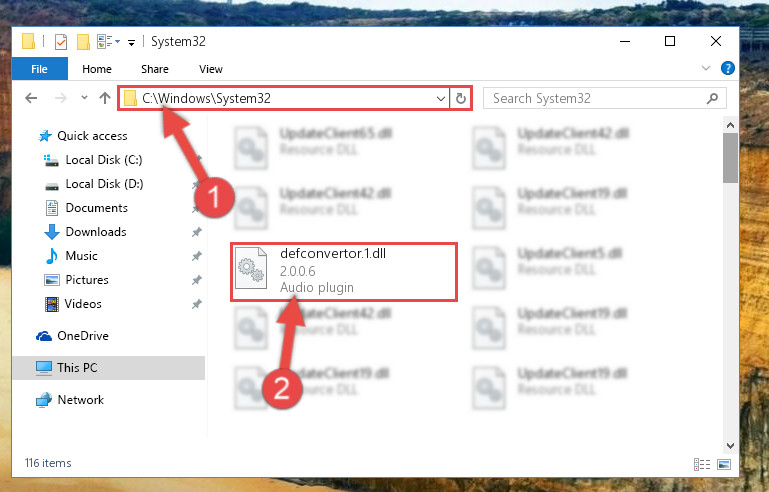This screenshot has height=492, width=769.
Task: Go up one folder level
Action: coord(104,98)
